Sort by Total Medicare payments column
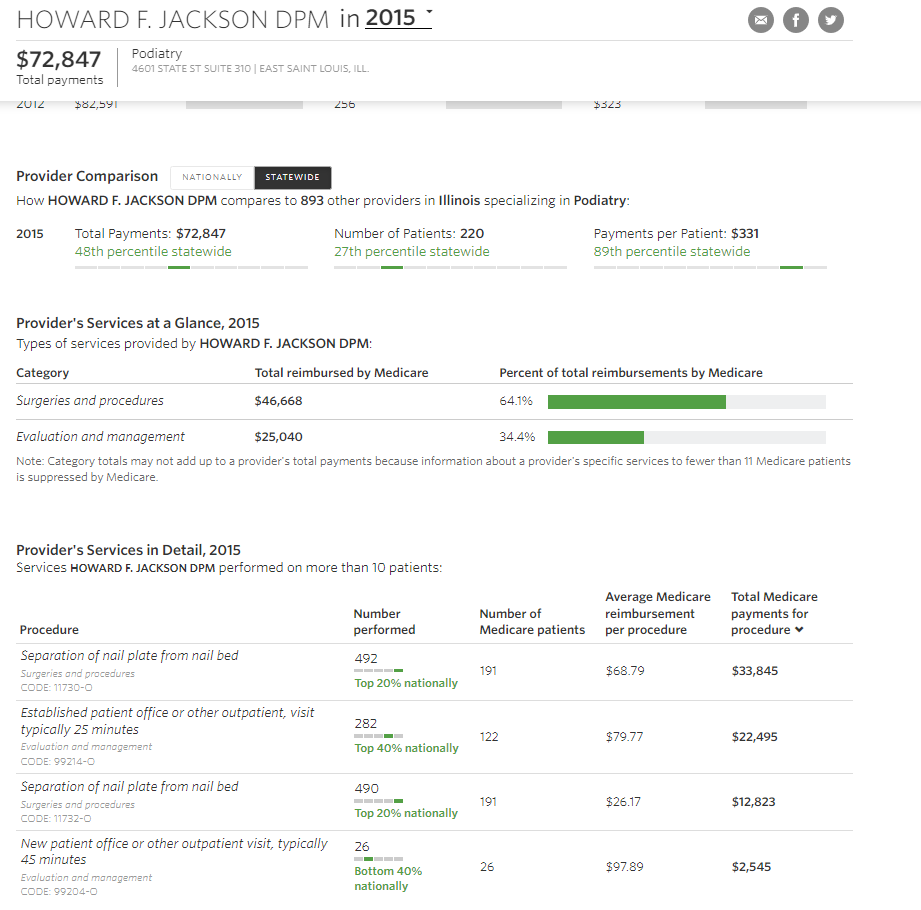Screen dimensions: 921x910 (769, 614)
